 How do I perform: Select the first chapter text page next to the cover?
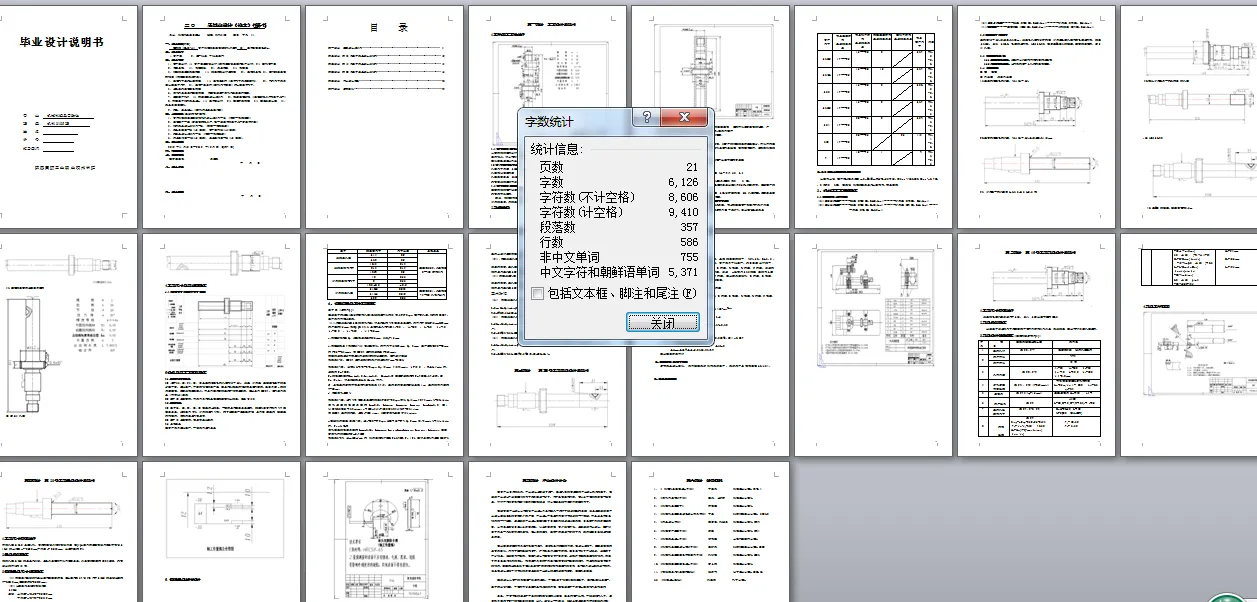click(x=222, y=115)
